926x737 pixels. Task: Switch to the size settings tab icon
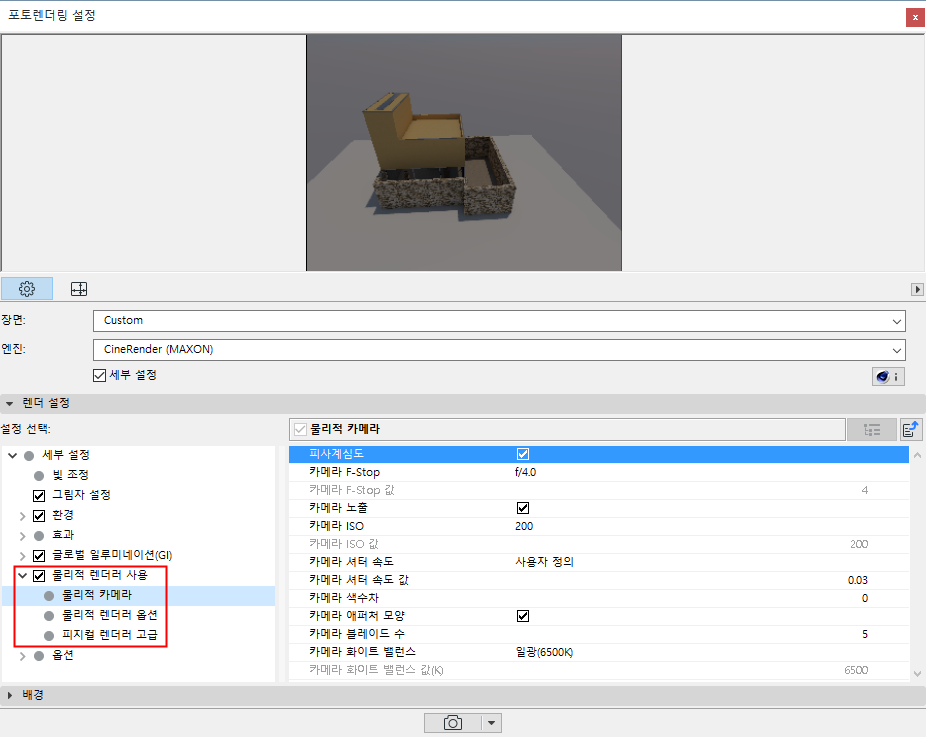79,289
